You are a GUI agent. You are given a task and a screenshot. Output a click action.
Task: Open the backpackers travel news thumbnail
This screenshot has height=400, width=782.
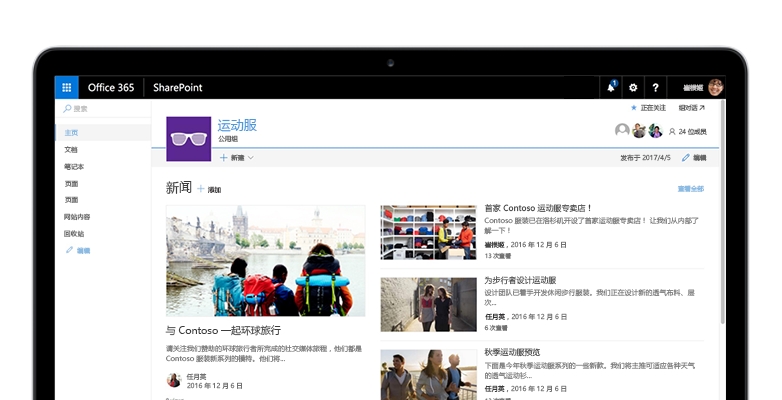tap(265, 261)
